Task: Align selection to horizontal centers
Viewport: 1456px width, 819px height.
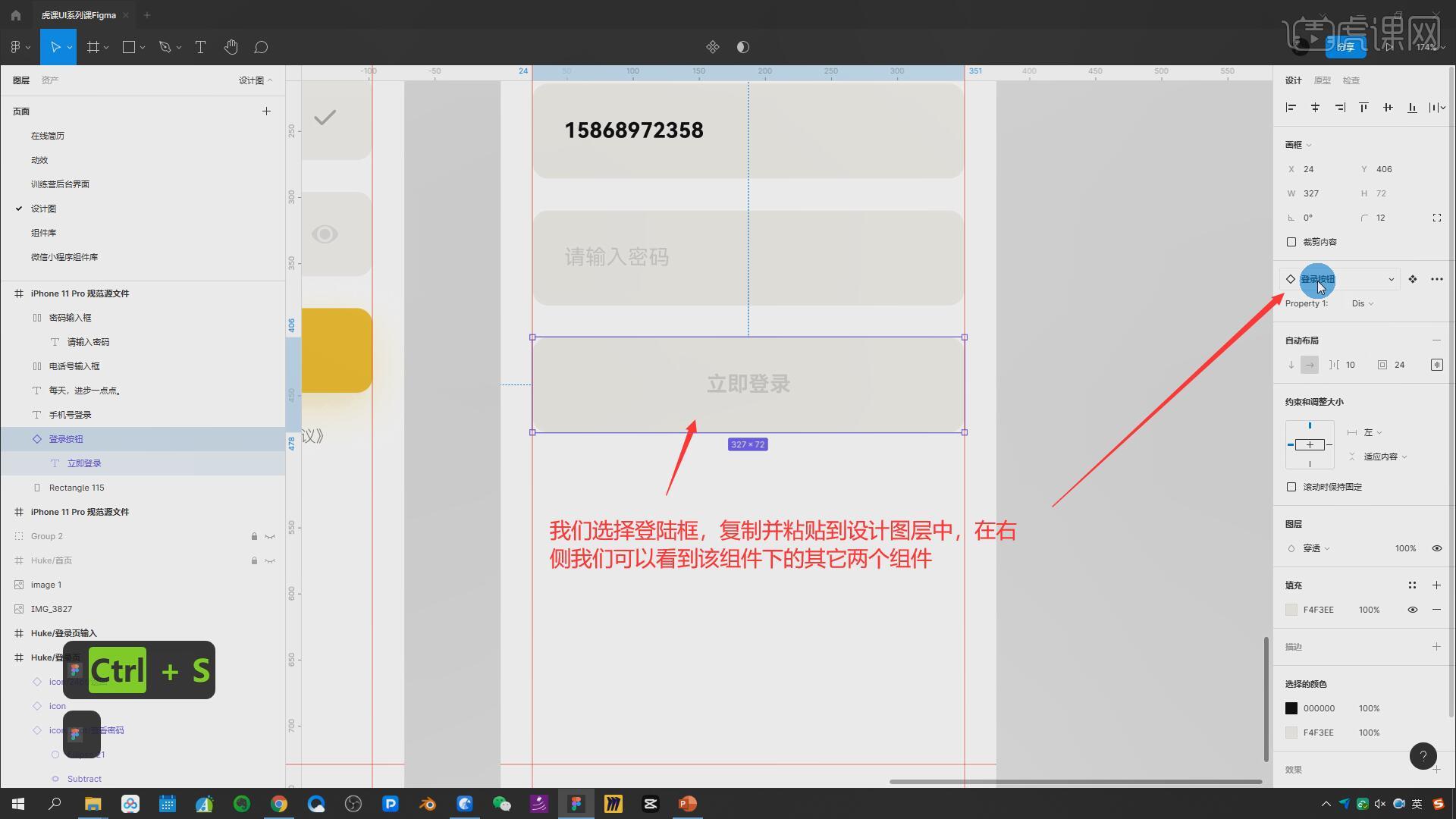Action: click(1315, 108)
